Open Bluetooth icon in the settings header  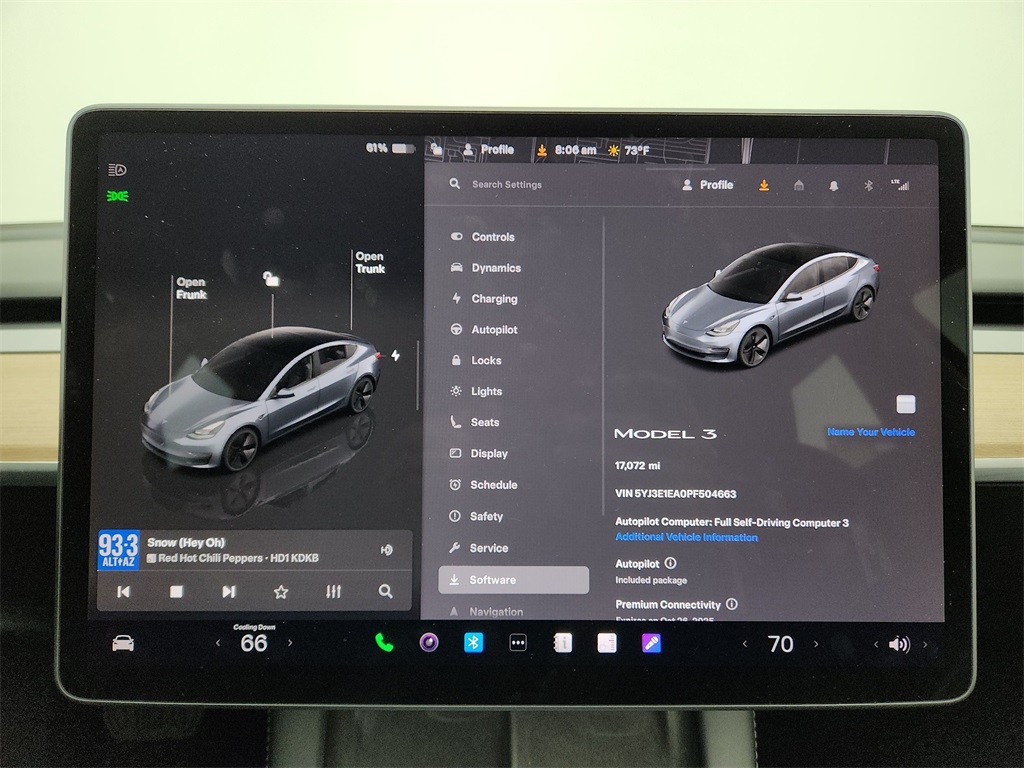click(868, 186)
